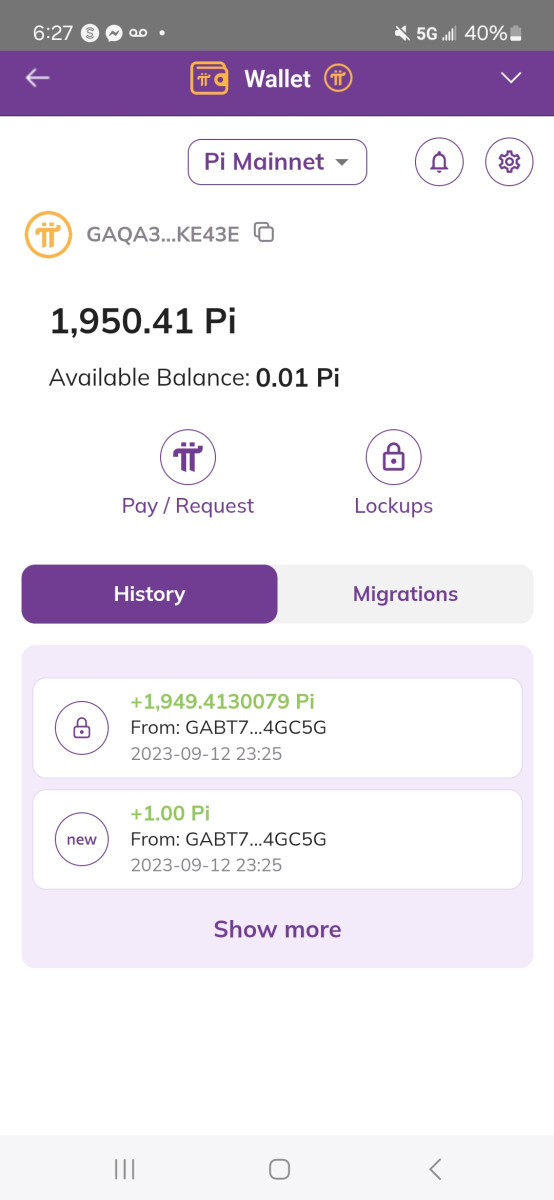This screenshot has width=554, height=1200.
Task: Open Android recent apps button
Action: (124, 1168)
